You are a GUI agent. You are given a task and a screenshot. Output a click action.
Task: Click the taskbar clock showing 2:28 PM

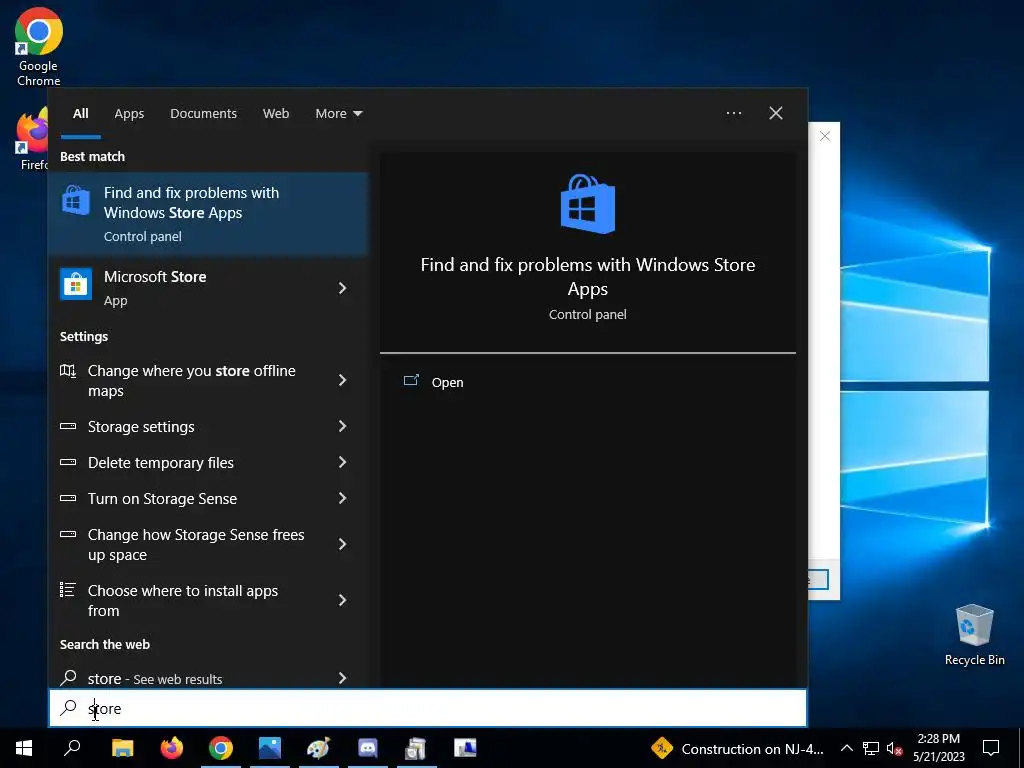point(938,748)
